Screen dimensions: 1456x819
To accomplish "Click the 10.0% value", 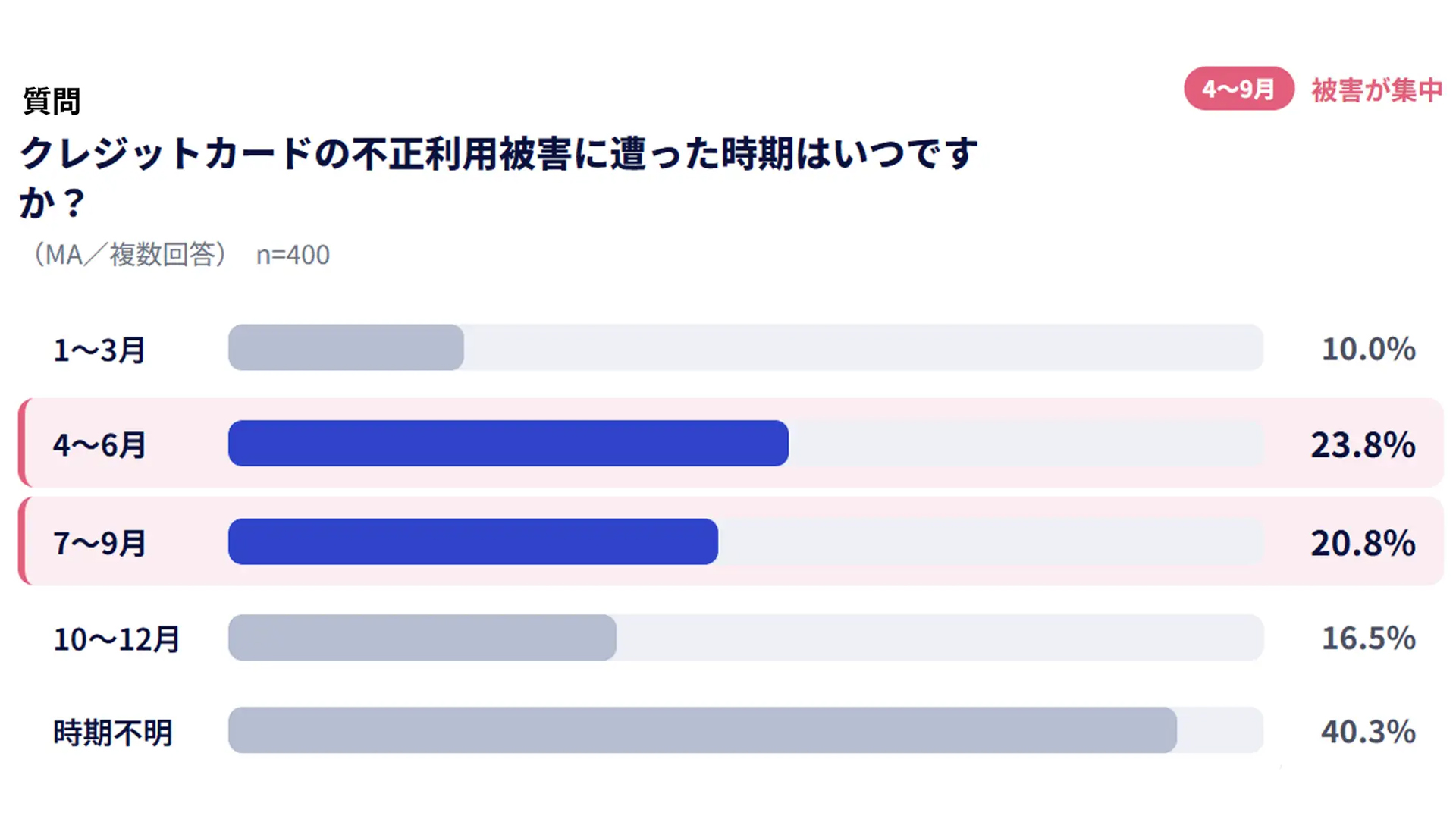I will click(x=1369, y=349).
